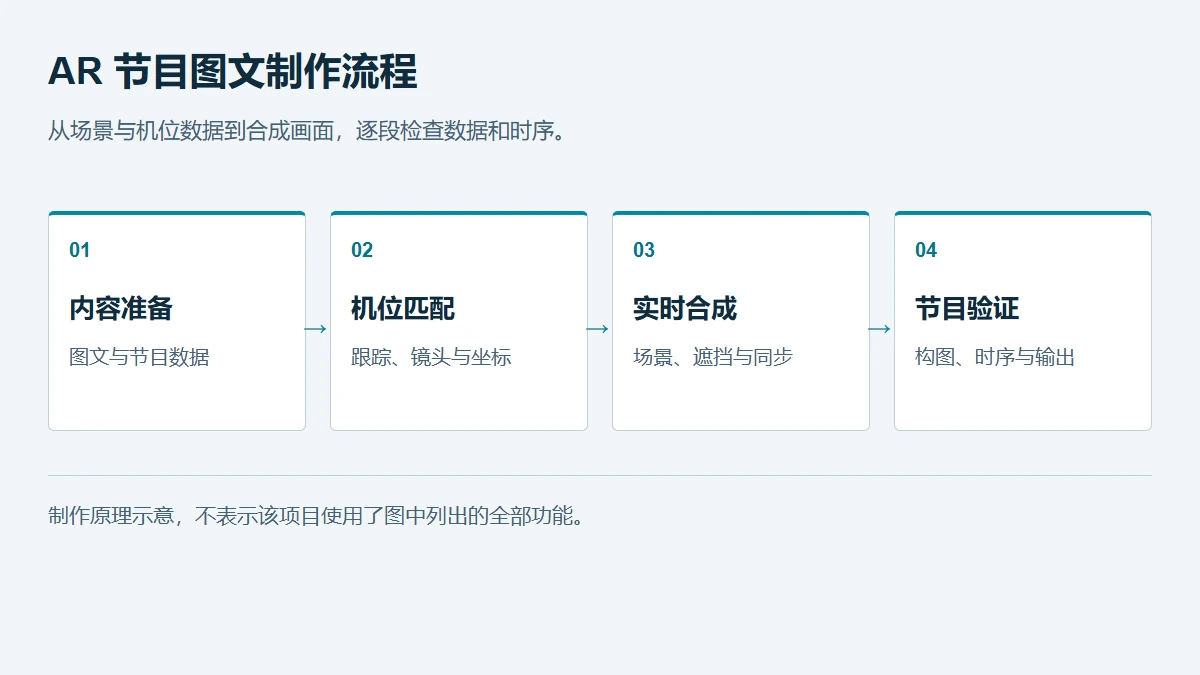This screenshot has width=1200, height=675.
Task: Select step number "02"
Action: coord(362,250)
